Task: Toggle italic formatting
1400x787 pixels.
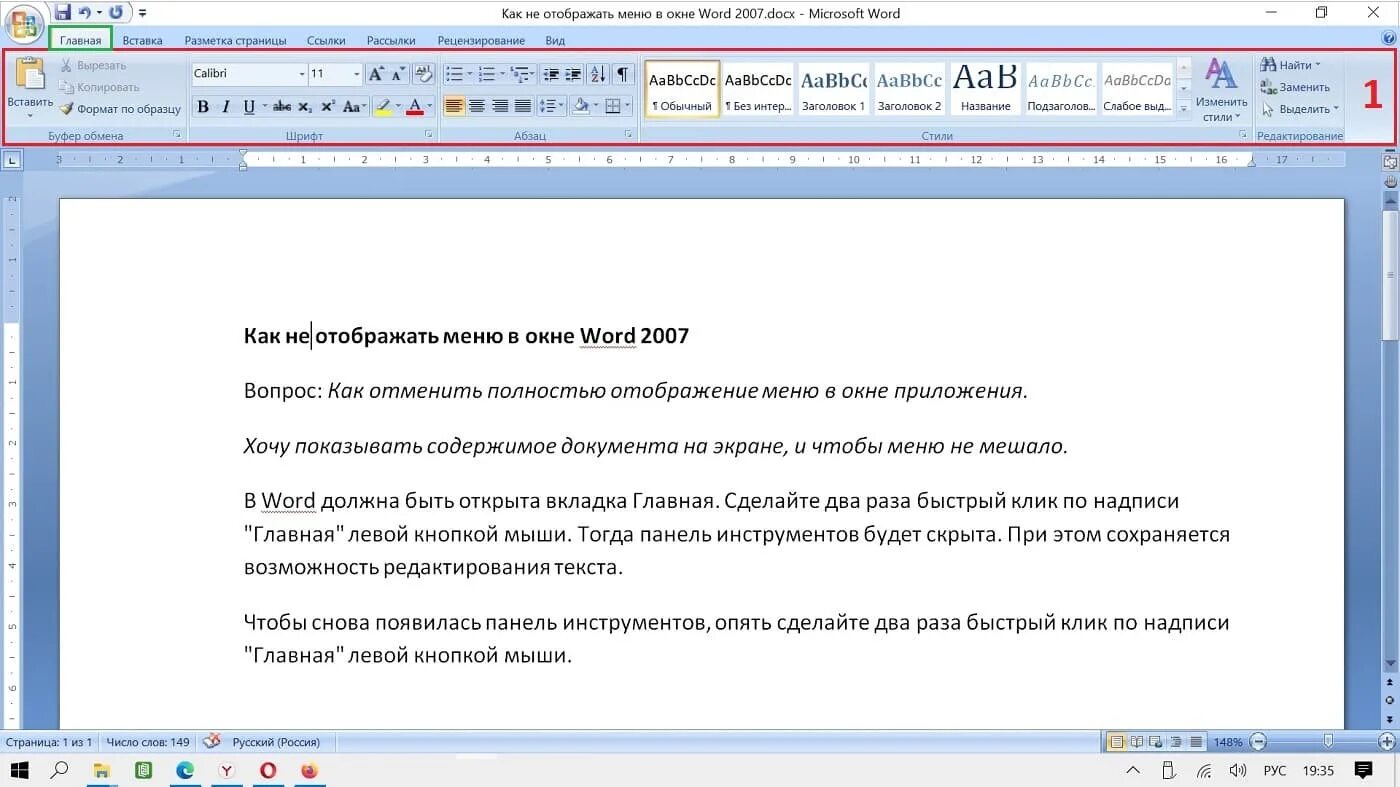Action: click(226, 106)
